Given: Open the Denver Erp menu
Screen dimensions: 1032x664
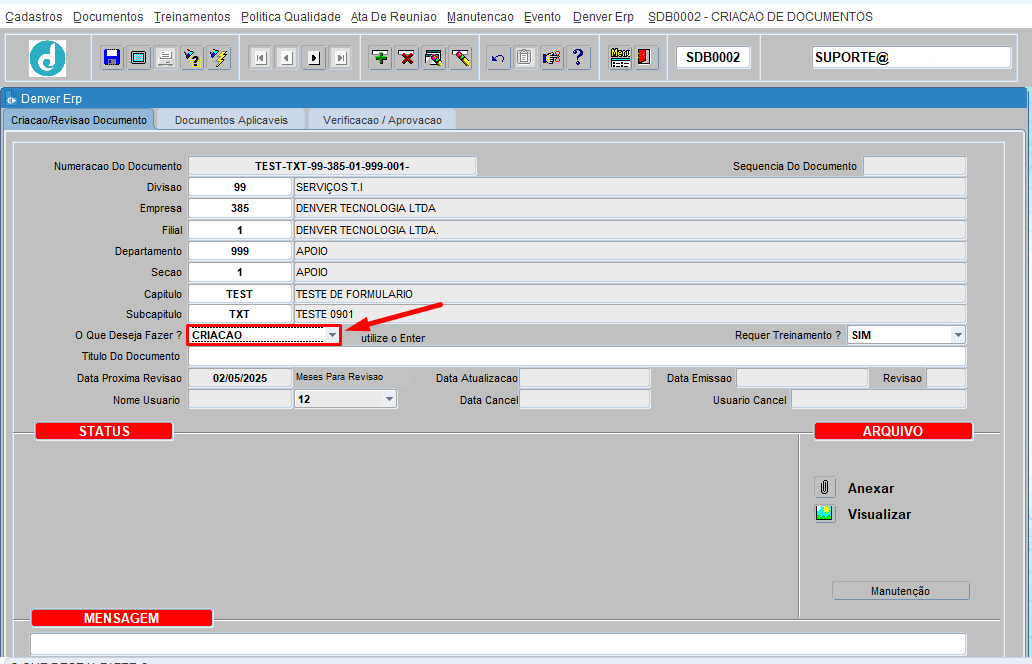Looking at the screenshot, I should coord(604,16).
